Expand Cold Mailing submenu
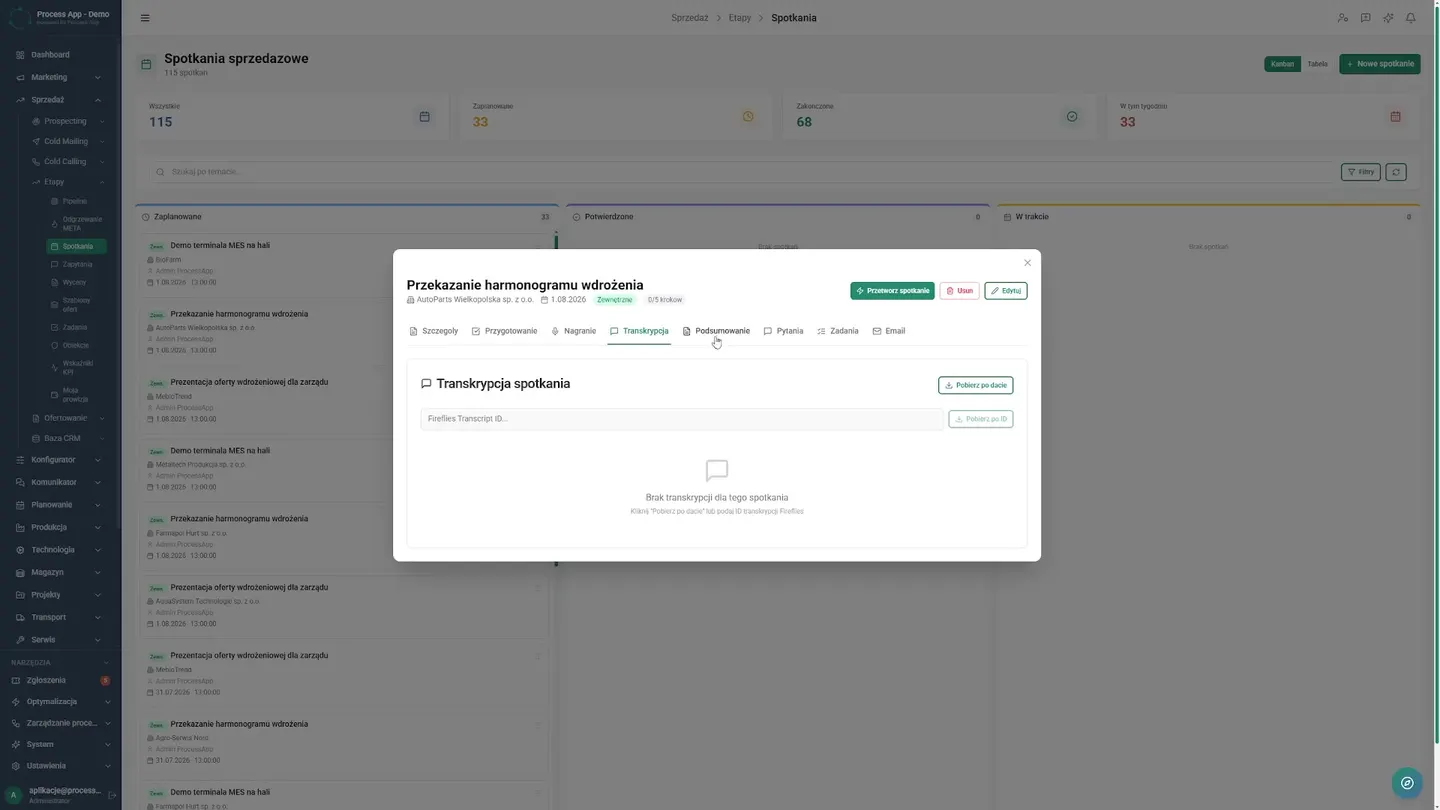Screen dimensions: 1440x810 coord(68,141)
